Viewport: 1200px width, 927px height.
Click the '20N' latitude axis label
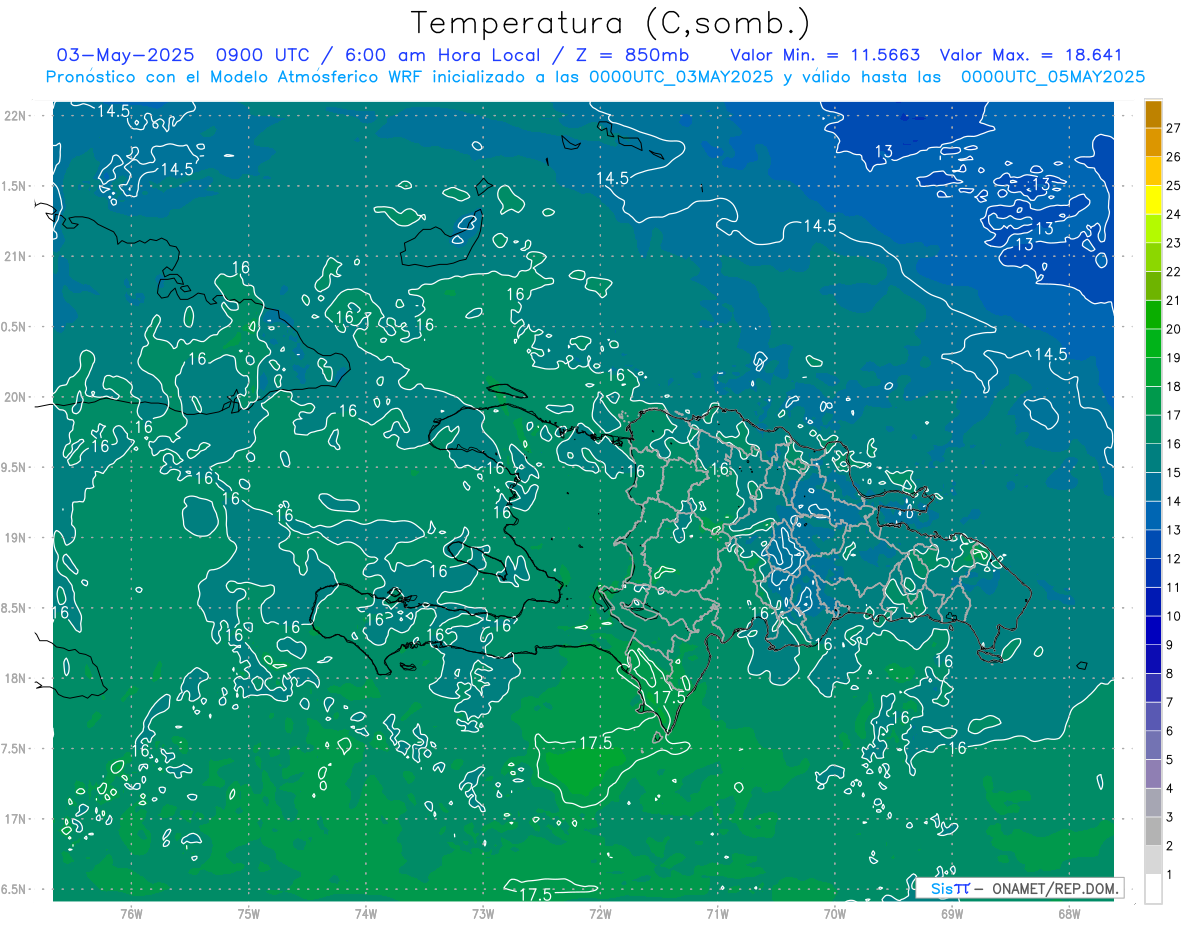pyautogui.click(x=17, y=397)
